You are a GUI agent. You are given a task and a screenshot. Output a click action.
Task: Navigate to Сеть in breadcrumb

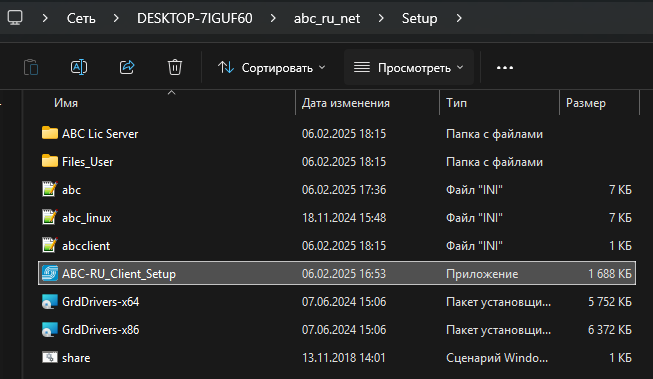[x=81, y=18]
